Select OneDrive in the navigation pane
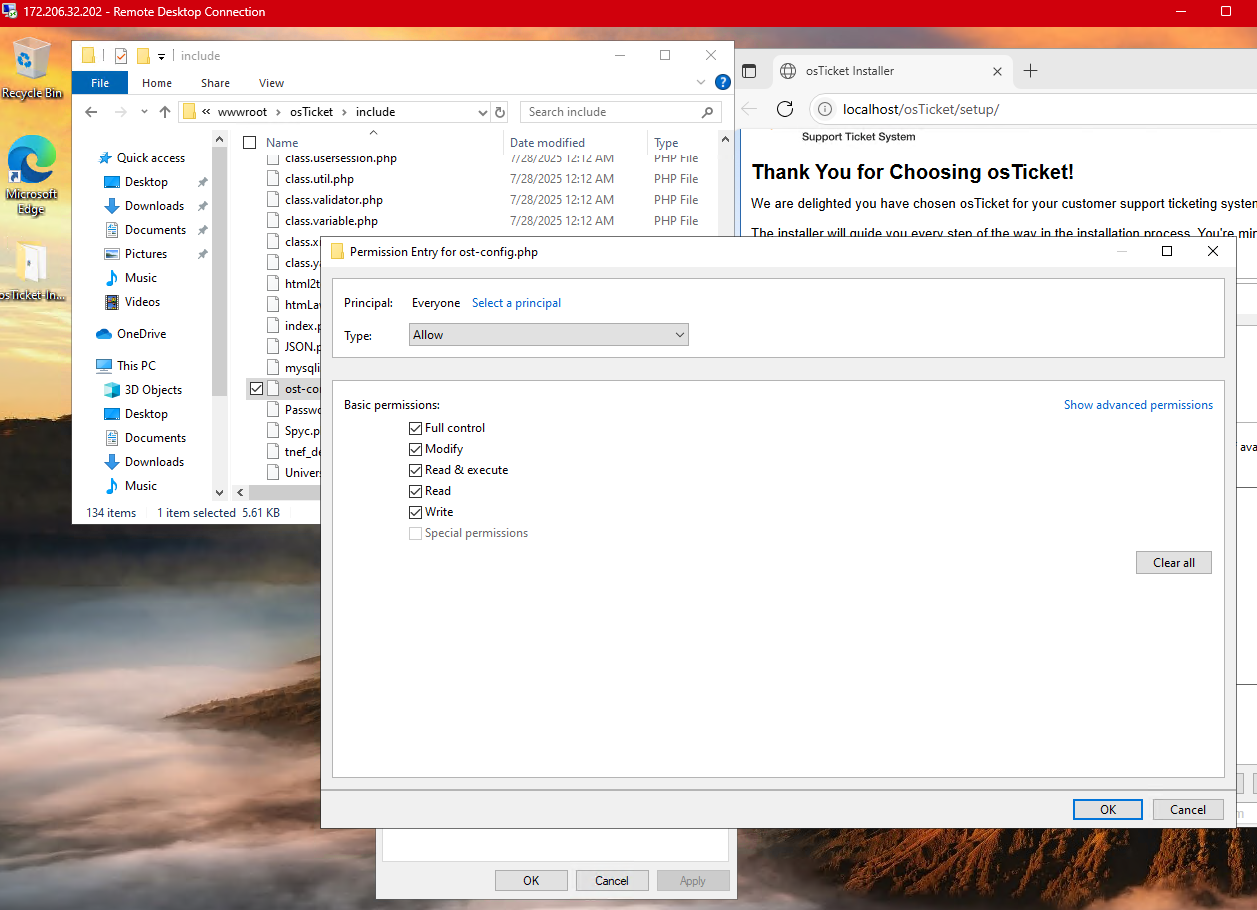Screen dimensions: 1257x910 (x=141, y=334)
